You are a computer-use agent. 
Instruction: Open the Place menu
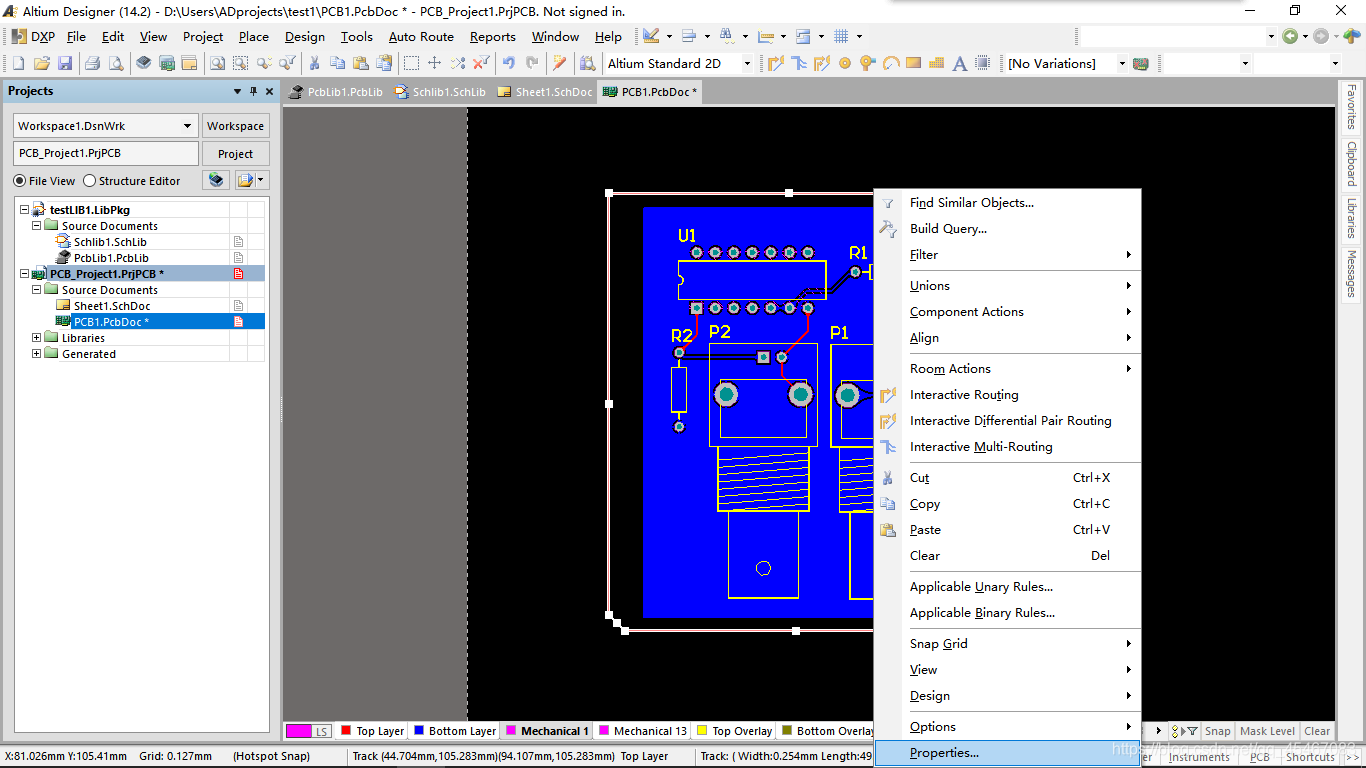click(x=254, y=37)
